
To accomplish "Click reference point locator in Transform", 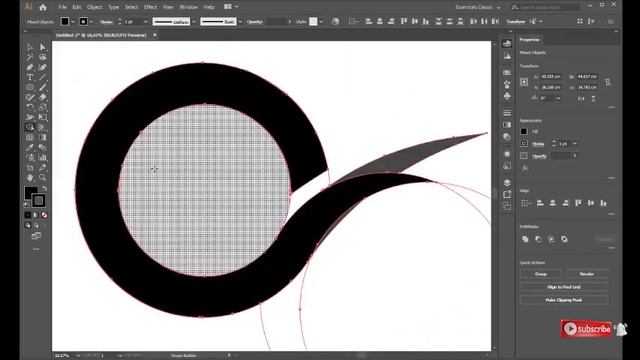I will pos(524,82).
